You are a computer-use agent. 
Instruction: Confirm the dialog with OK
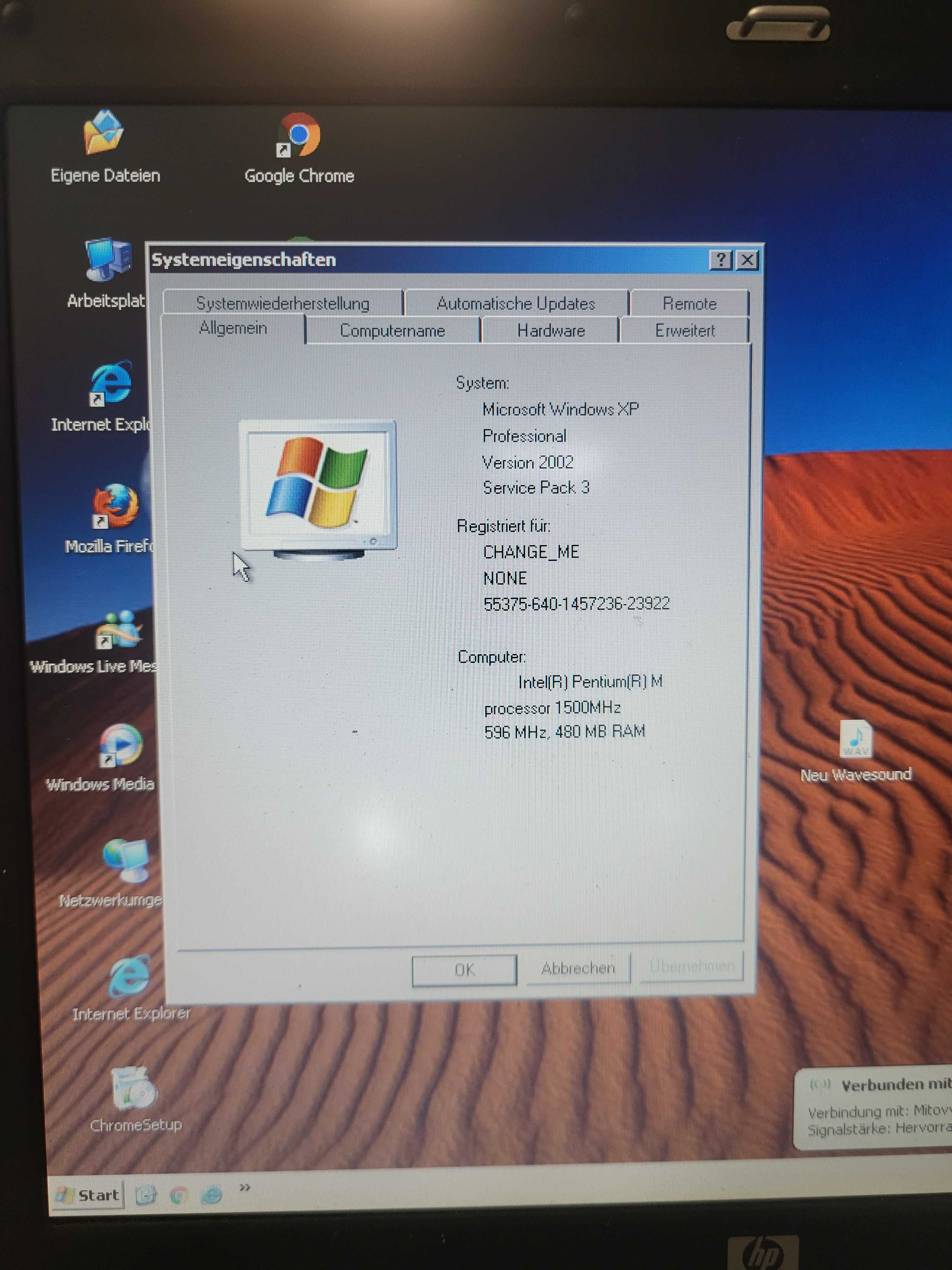point(464,970)
